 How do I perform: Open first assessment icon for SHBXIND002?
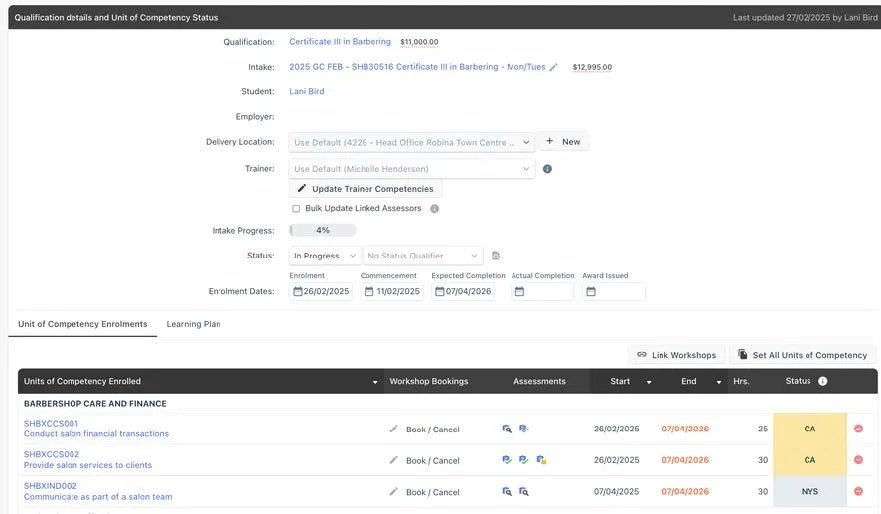tap(507, 492)
